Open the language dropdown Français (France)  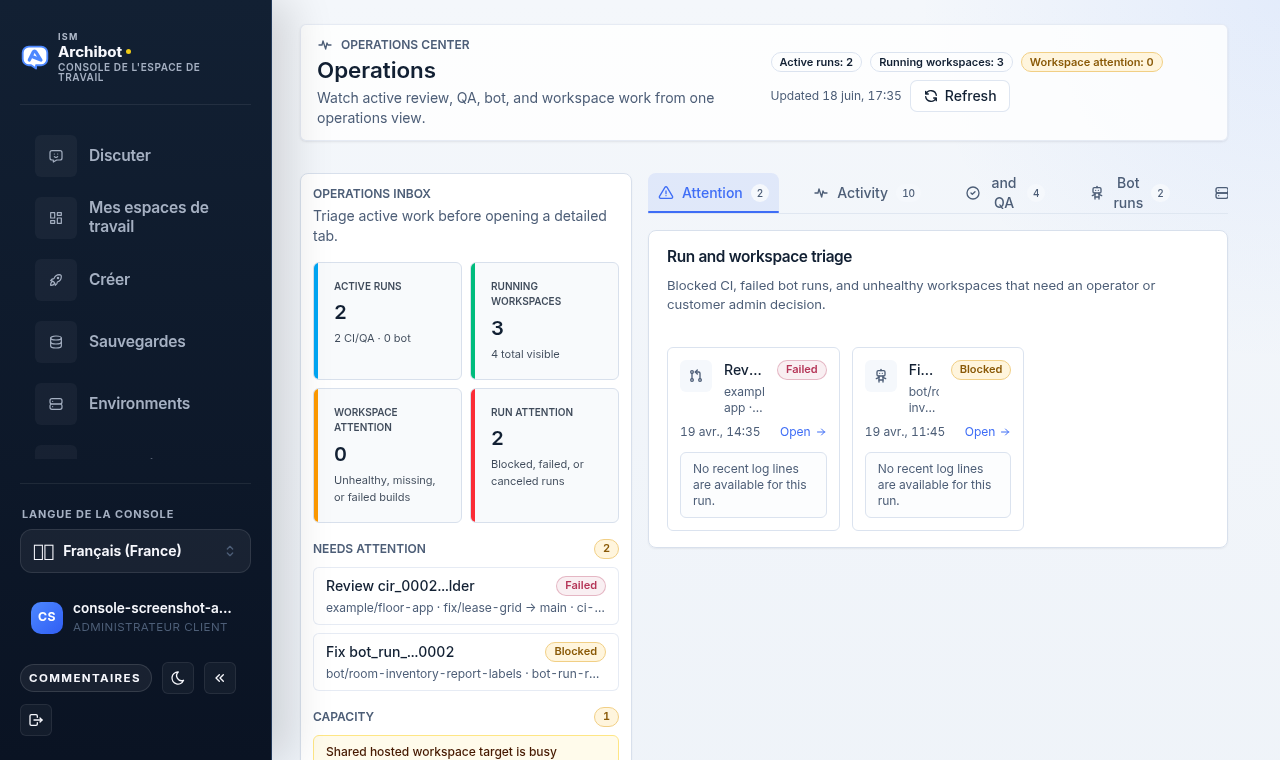click(x=135, y=551)
